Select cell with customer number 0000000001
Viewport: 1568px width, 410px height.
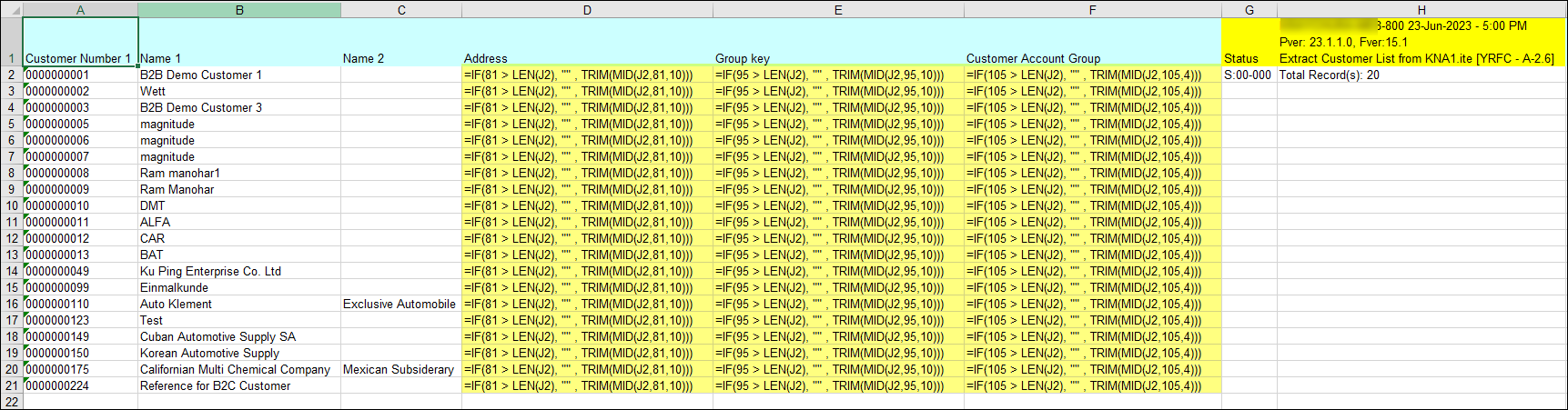80,75
